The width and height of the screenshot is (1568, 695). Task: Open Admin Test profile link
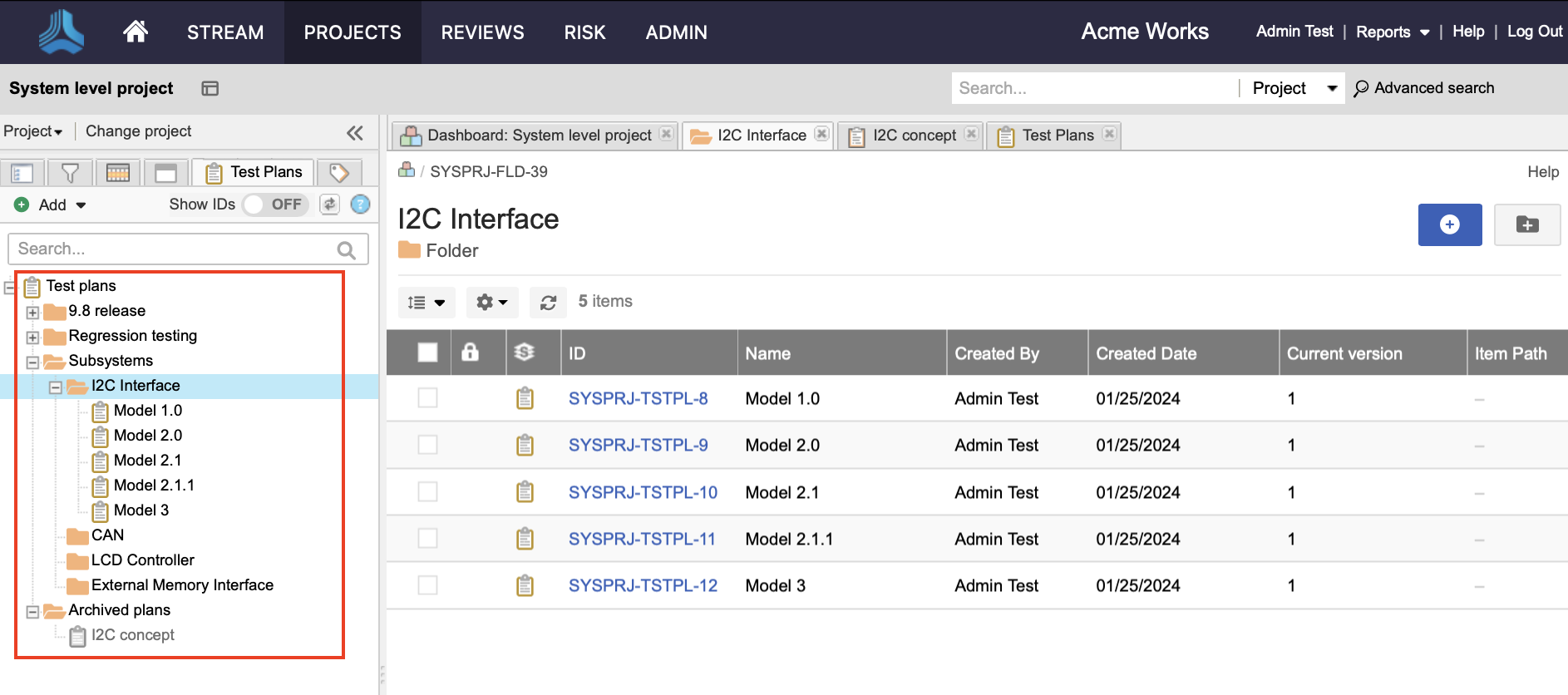click(x=1294, y=32)
